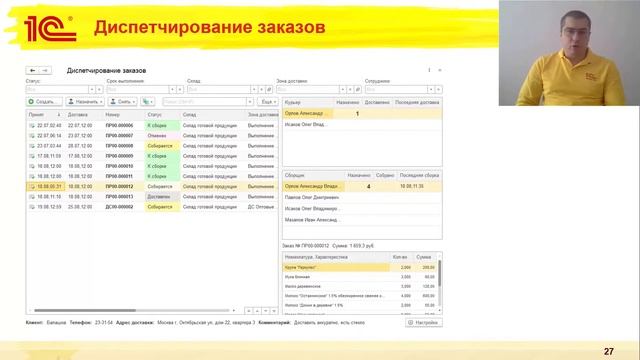Clear the Склад filter with the x button

261,89
